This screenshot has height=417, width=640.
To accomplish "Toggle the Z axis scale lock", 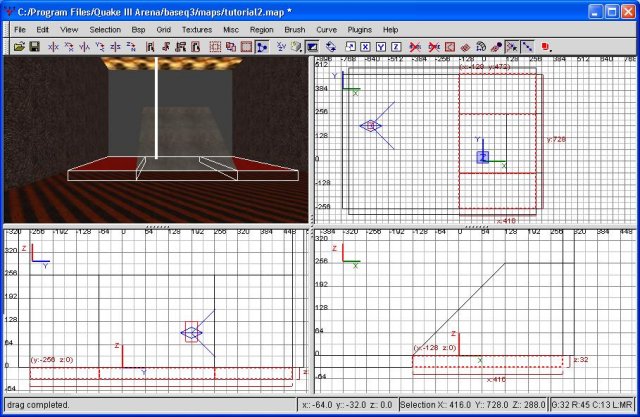I will coord(396,47).
